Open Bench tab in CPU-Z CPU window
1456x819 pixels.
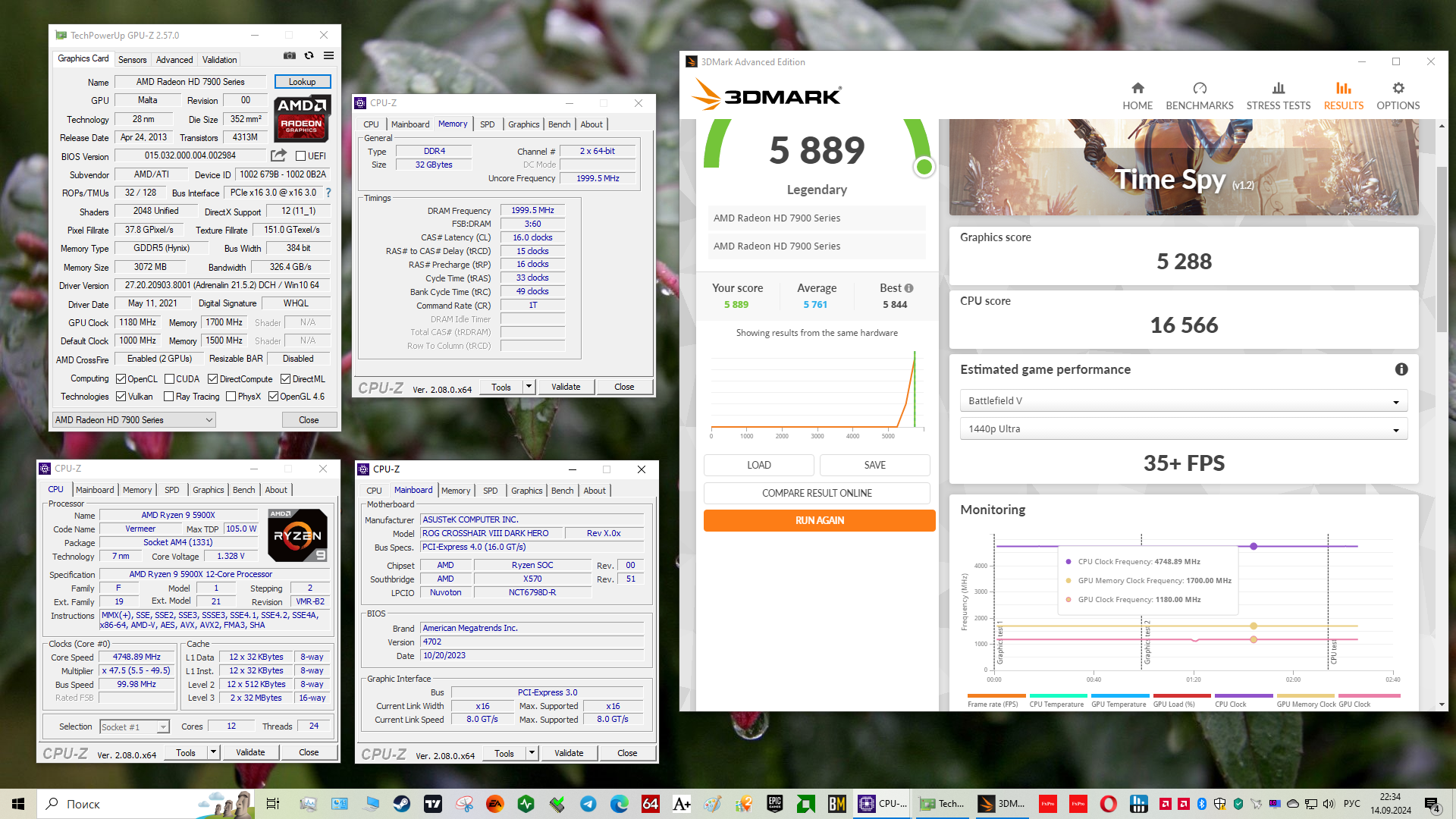coord(244,490)
